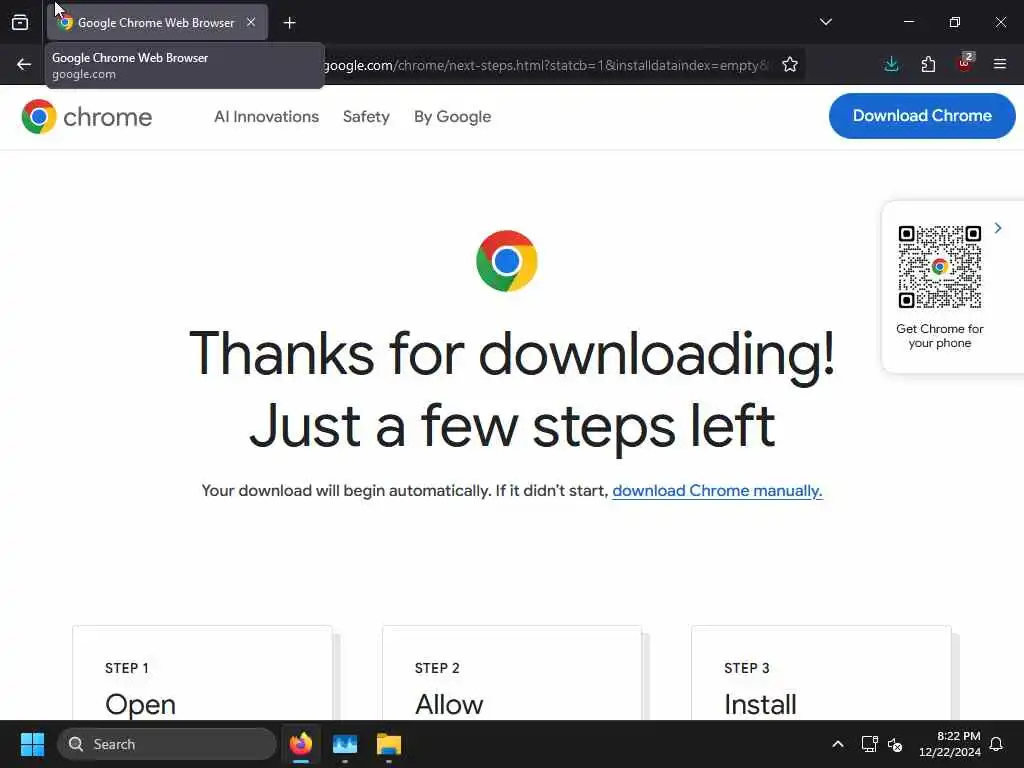This screenshot has width=1024, height=768.
Task: Click the Chrome logo in page header
Action: [86, 117]
